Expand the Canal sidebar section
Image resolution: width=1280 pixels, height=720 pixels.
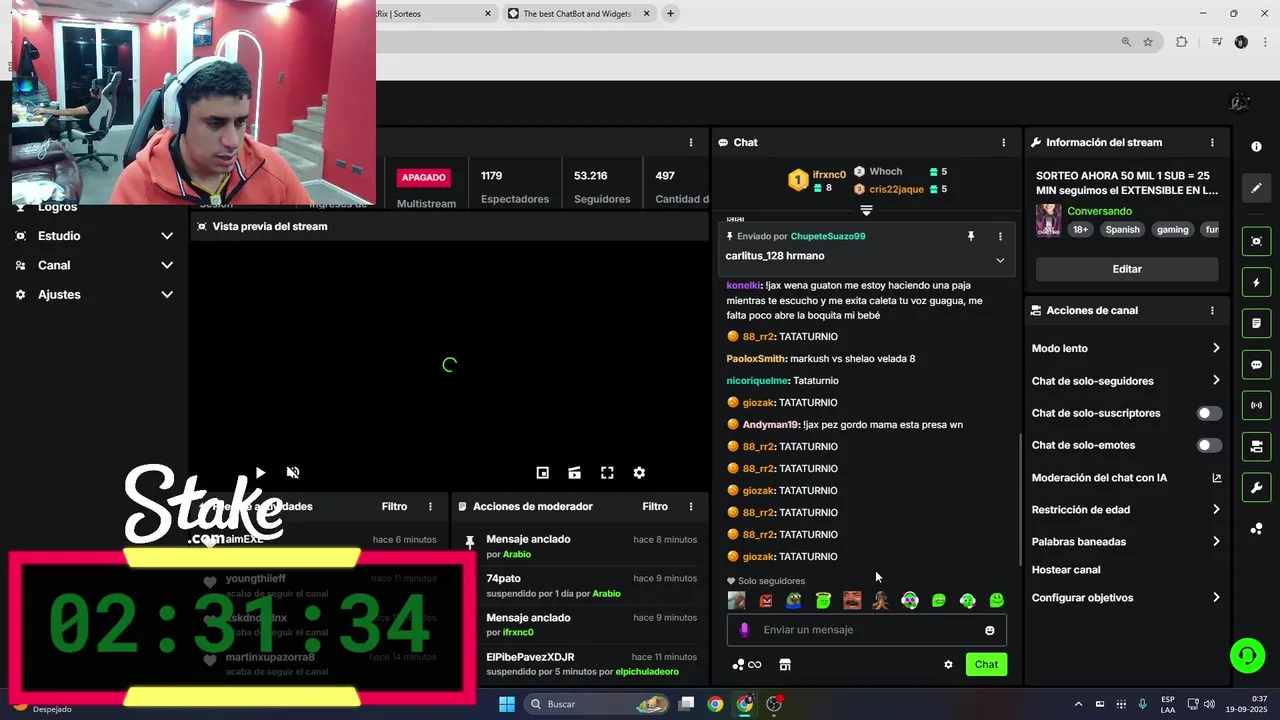pyautogui.click(x=167, y=265)
